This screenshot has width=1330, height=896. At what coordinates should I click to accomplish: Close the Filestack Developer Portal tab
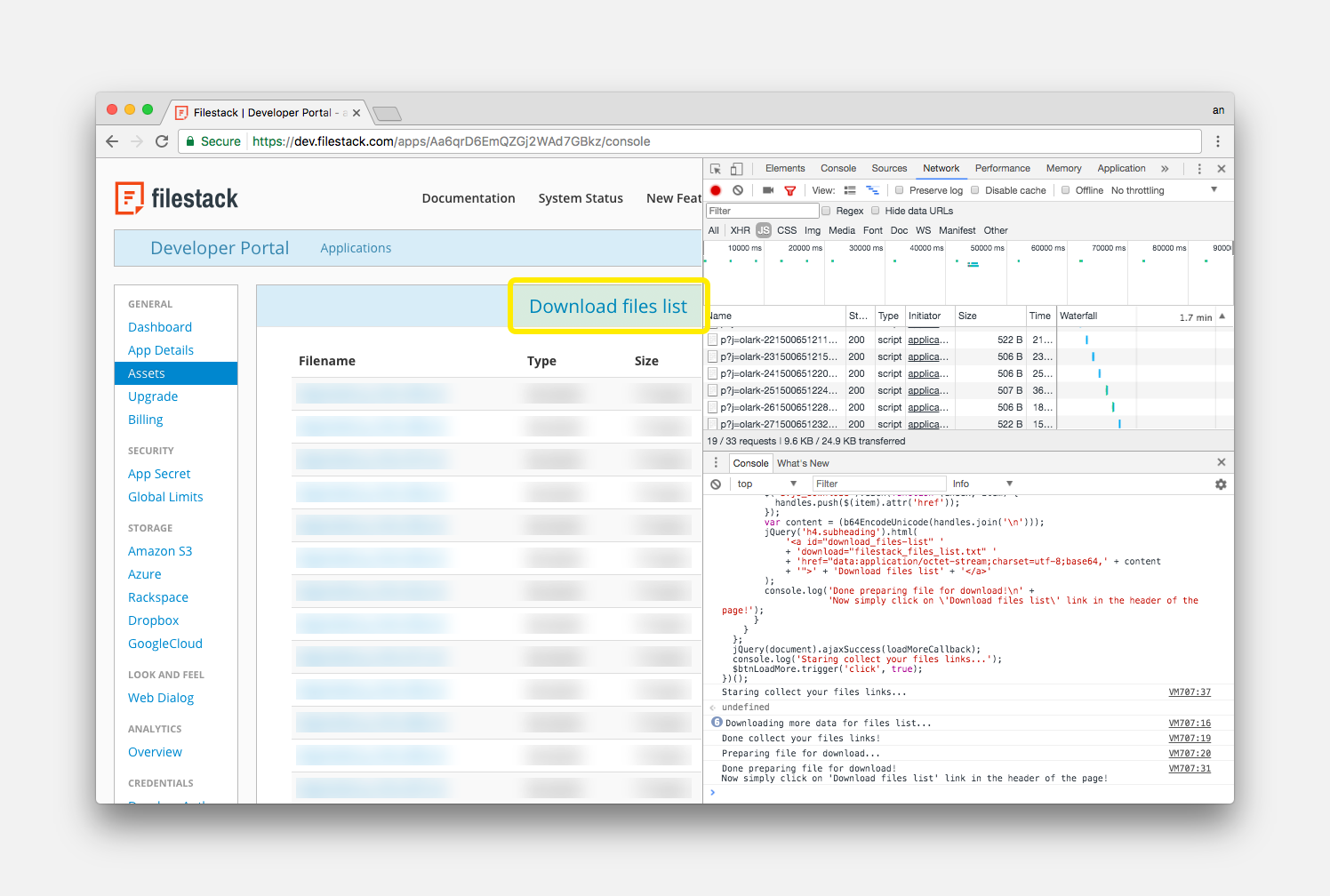pos(357,113)
